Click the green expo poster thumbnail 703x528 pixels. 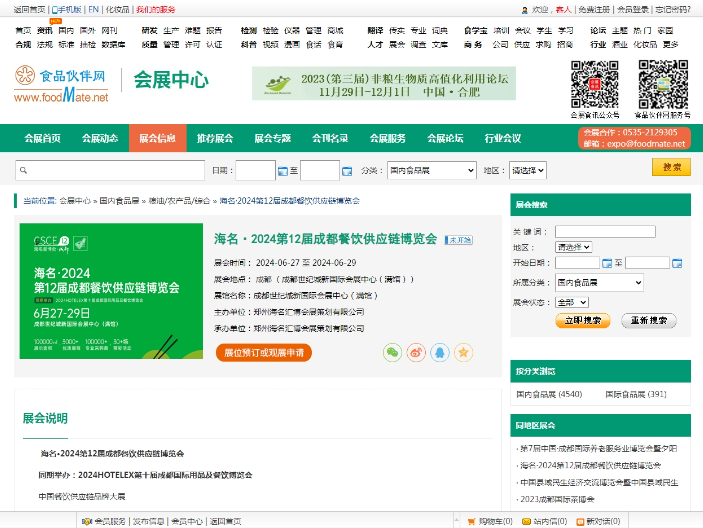(111, 291)
